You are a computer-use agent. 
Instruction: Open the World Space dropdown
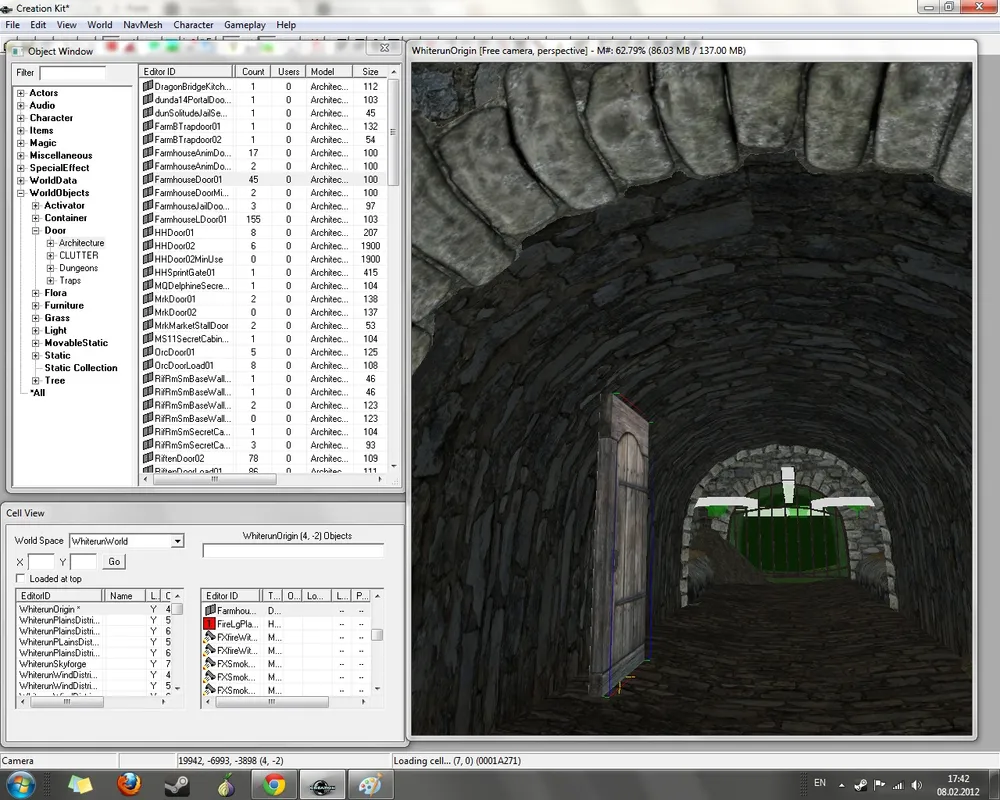tap(177, 541)
